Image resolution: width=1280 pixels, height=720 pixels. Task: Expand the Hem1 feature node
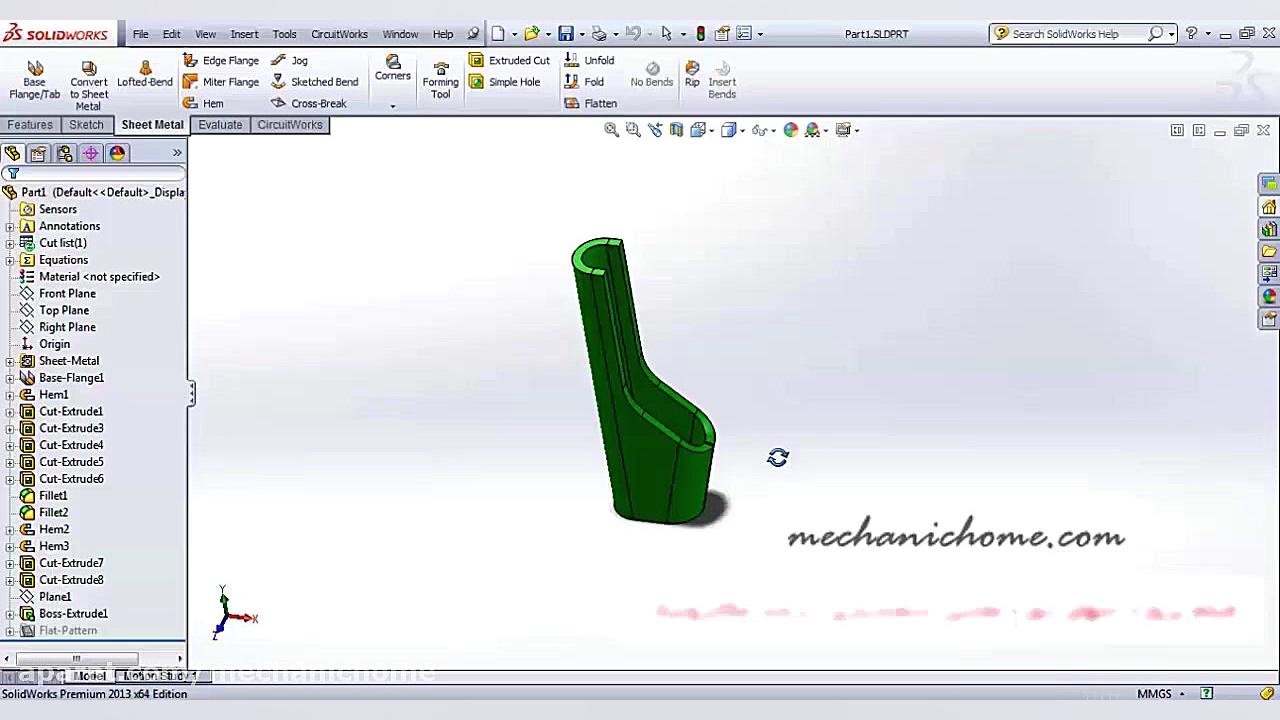tap(10, 395)
